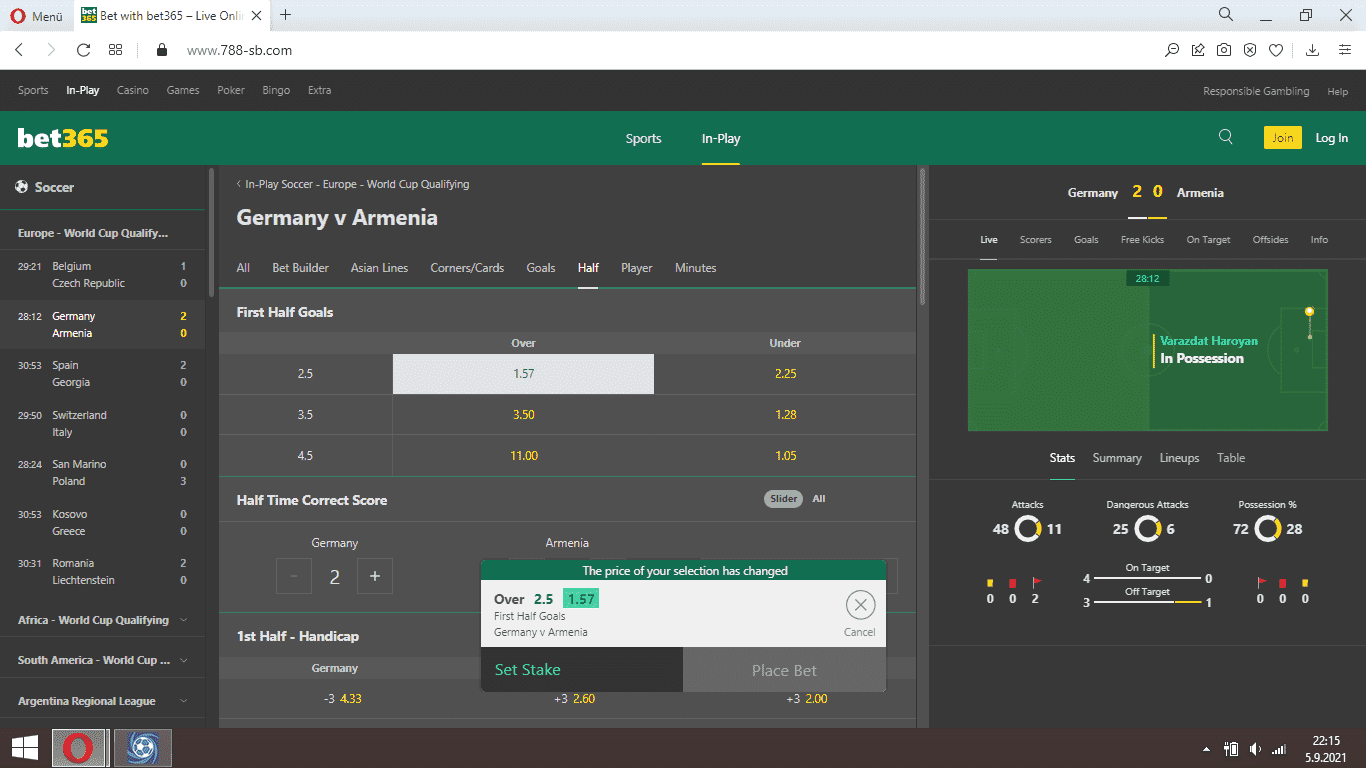Open browser downloads icon
This screenshot has height=768, width=1366.
pos(1313,50)
